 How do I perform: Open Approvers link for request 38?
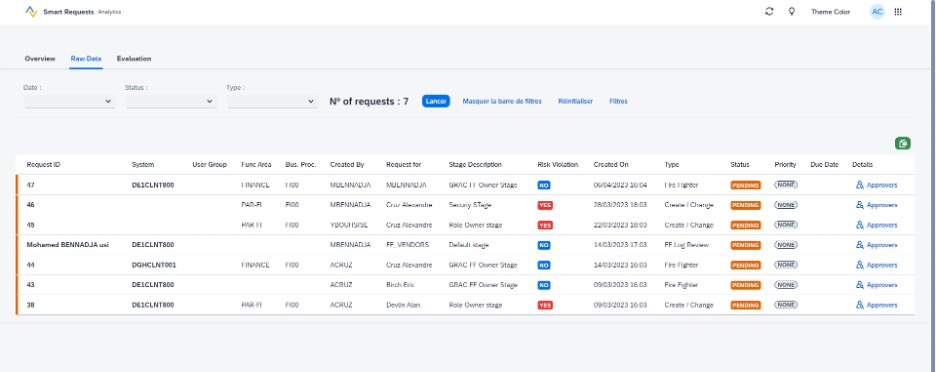pyautogui.click(x=882, y=305)
